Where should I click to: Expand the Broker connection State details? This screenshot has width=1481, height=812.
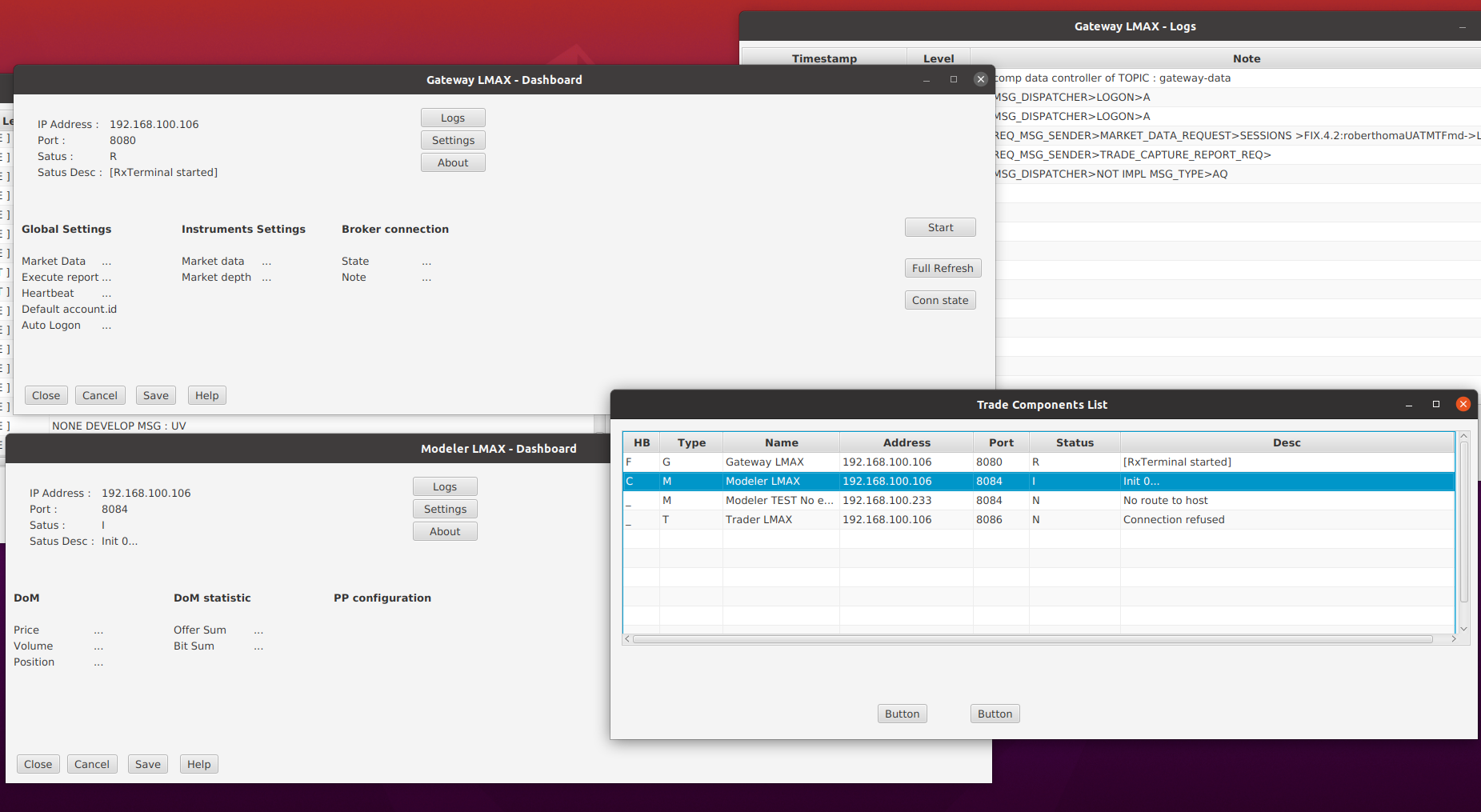click(x=426, y=261)
